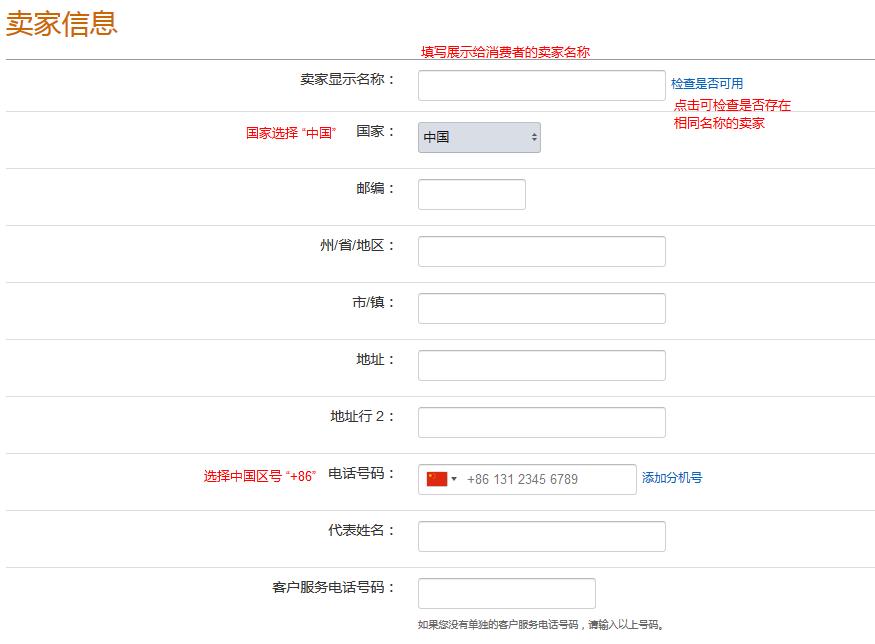This screenshot has width=875, height=644.
Task: Click the stepper arrows on country selector
Action: [532, 138]
